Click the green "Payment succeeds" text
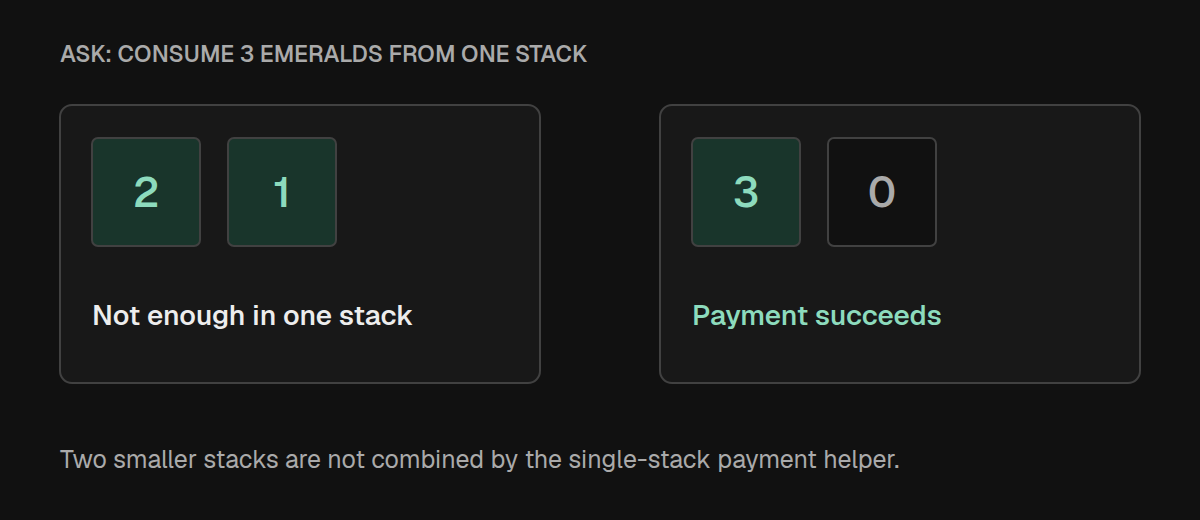 (817, 316)
